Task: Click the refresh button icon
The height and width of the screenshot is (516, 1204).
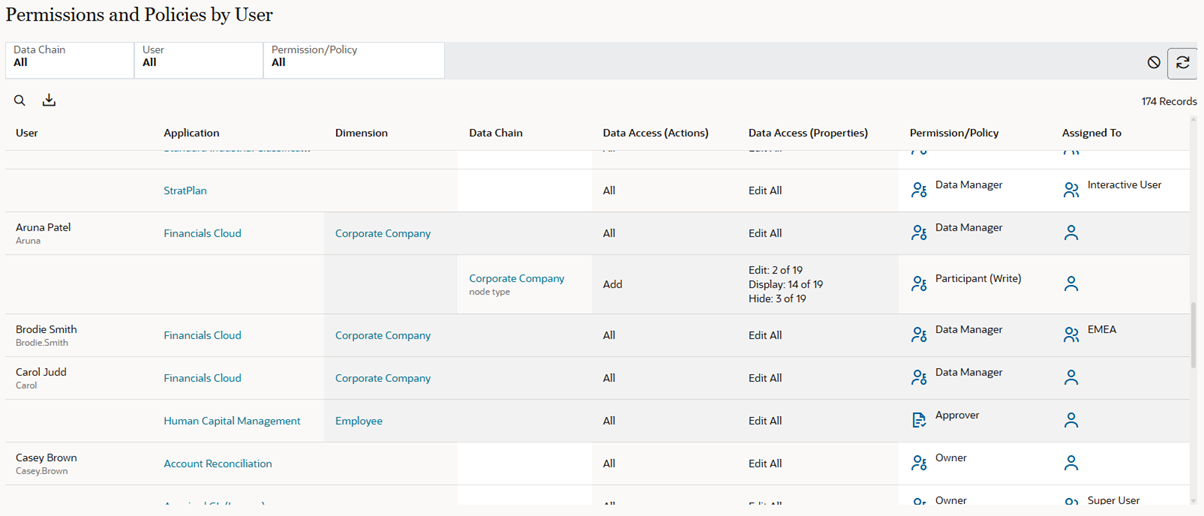Action: pos(1182,62)
